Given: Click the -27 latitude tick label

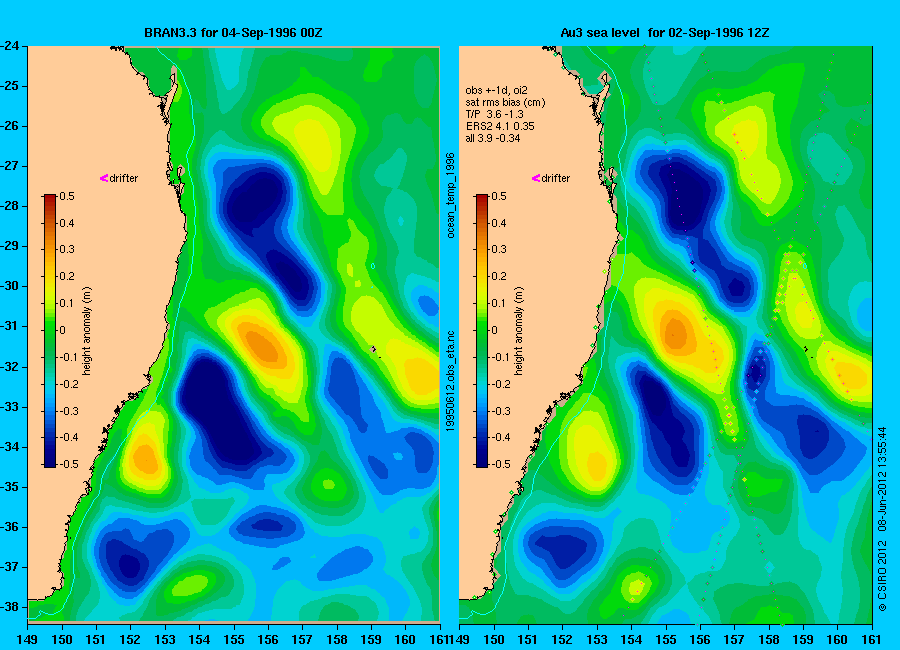Looking at the screenshot, I should [9, 166].
